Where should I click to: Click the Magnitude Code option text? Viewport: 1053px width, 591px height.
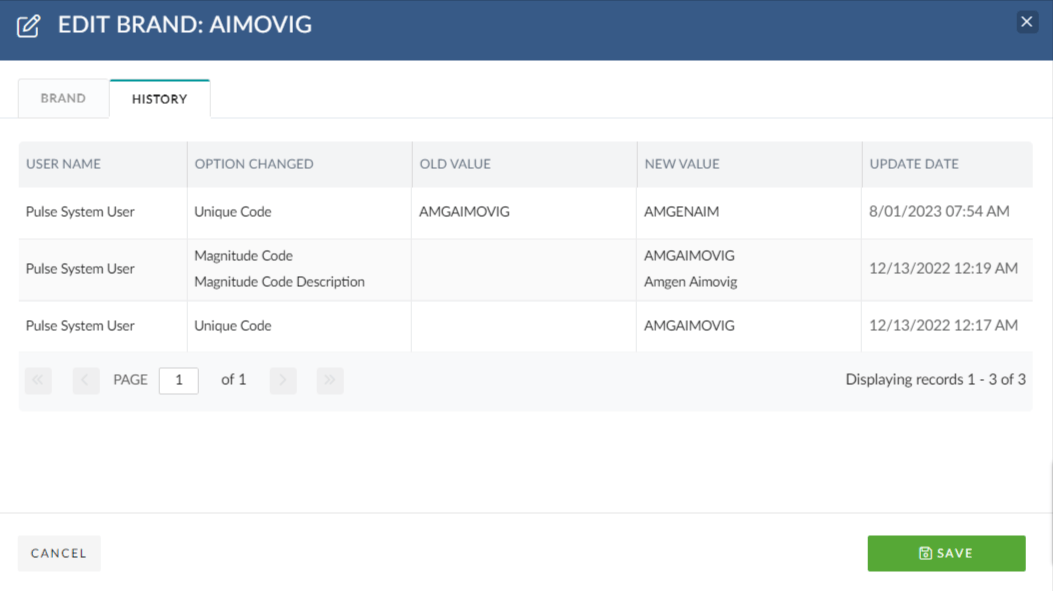[x=243, y=256]
